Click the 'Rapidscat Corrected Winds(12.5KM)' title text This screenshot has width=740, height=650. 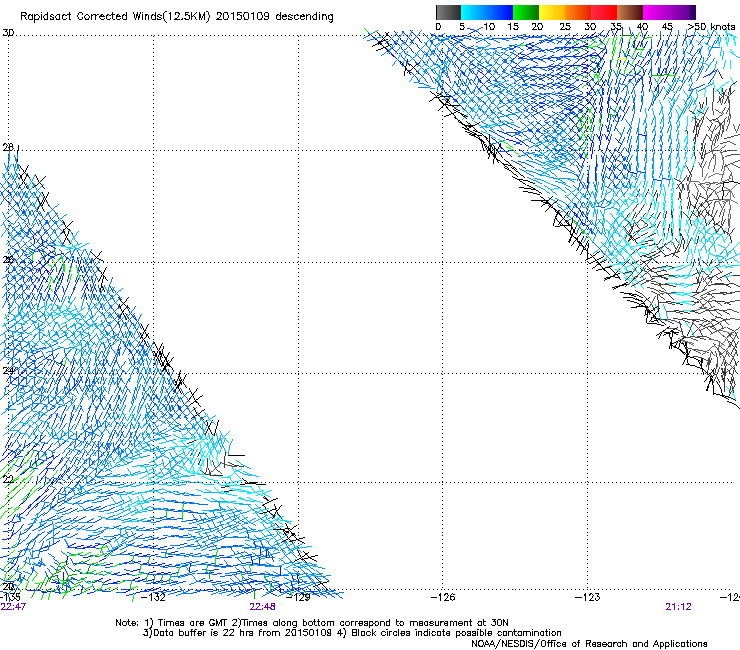115,17
